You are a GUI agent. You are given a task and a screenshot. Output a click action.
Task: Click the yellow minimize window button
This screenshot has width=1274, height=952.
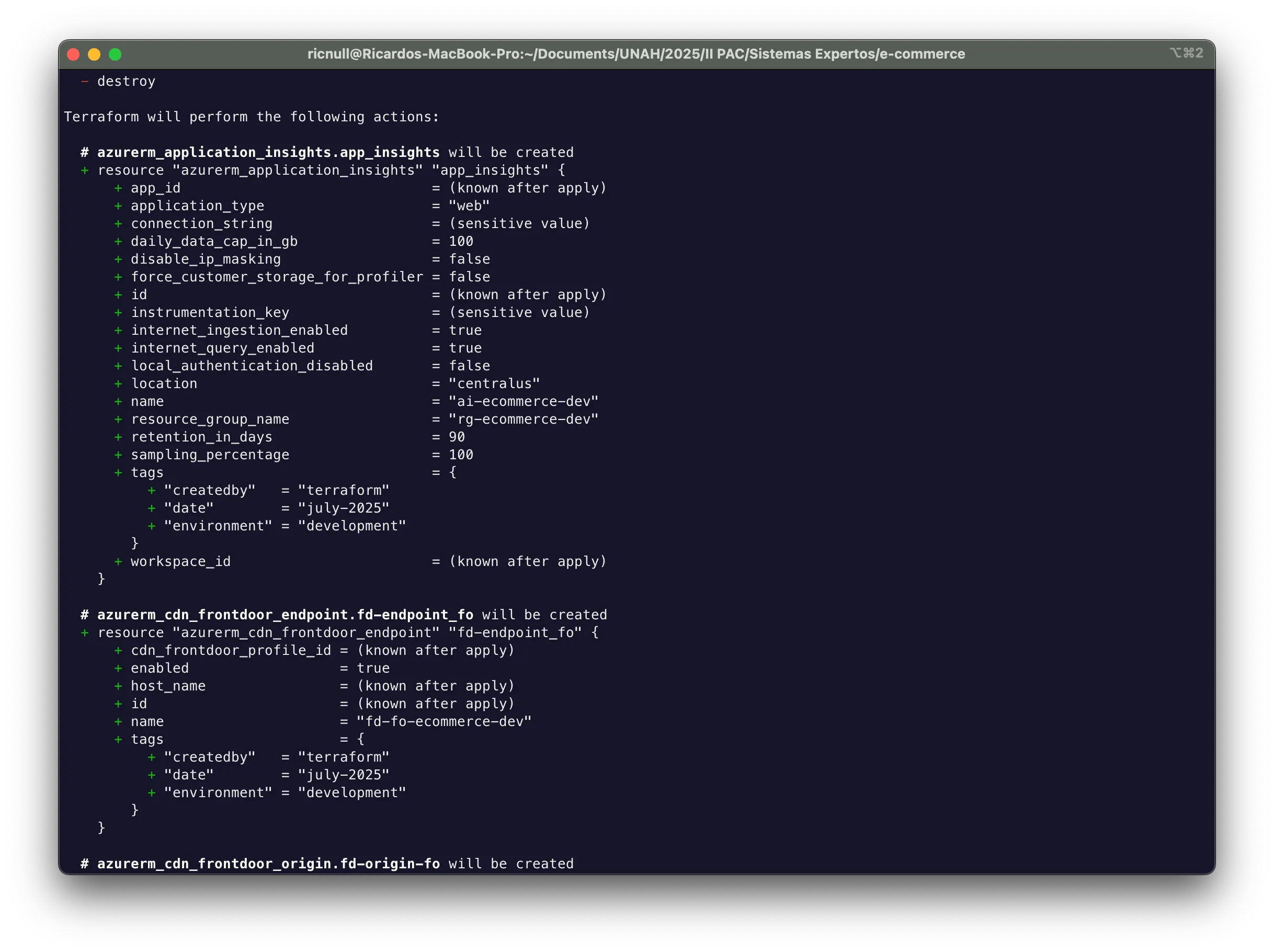coord(94,54)
